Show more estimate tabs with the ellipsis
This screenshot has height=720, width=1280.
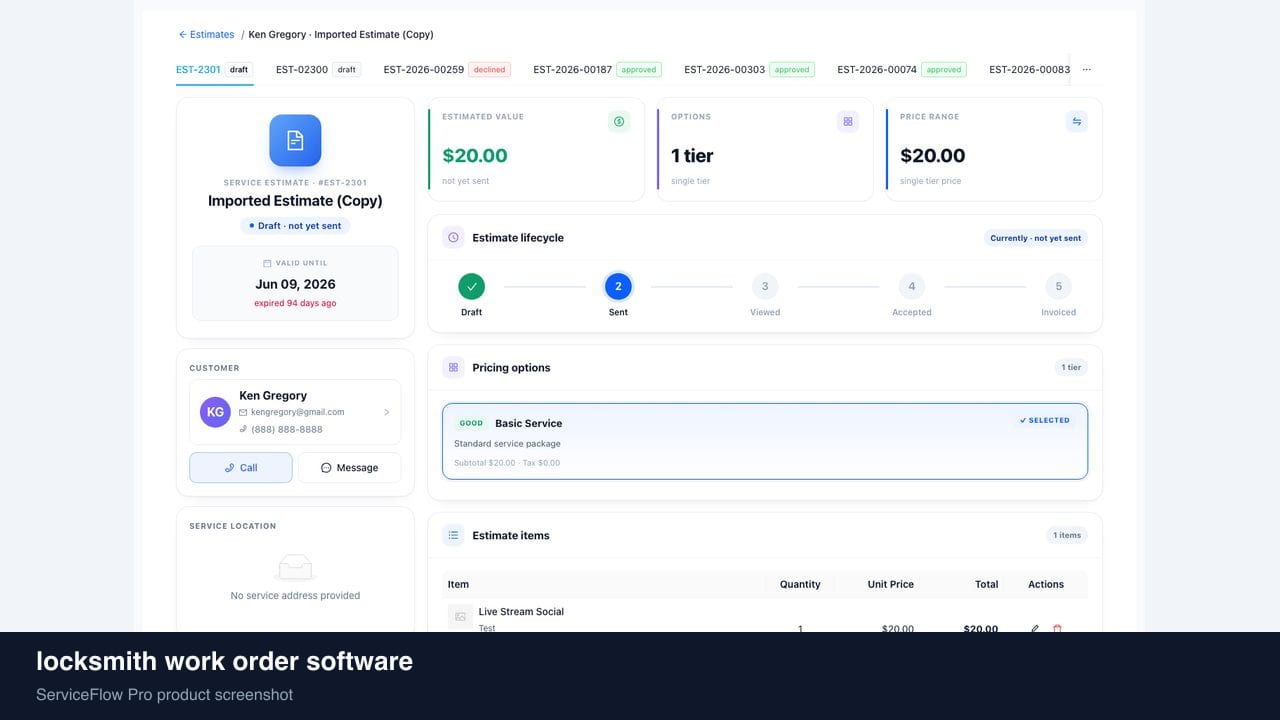tap(1087, 70)
